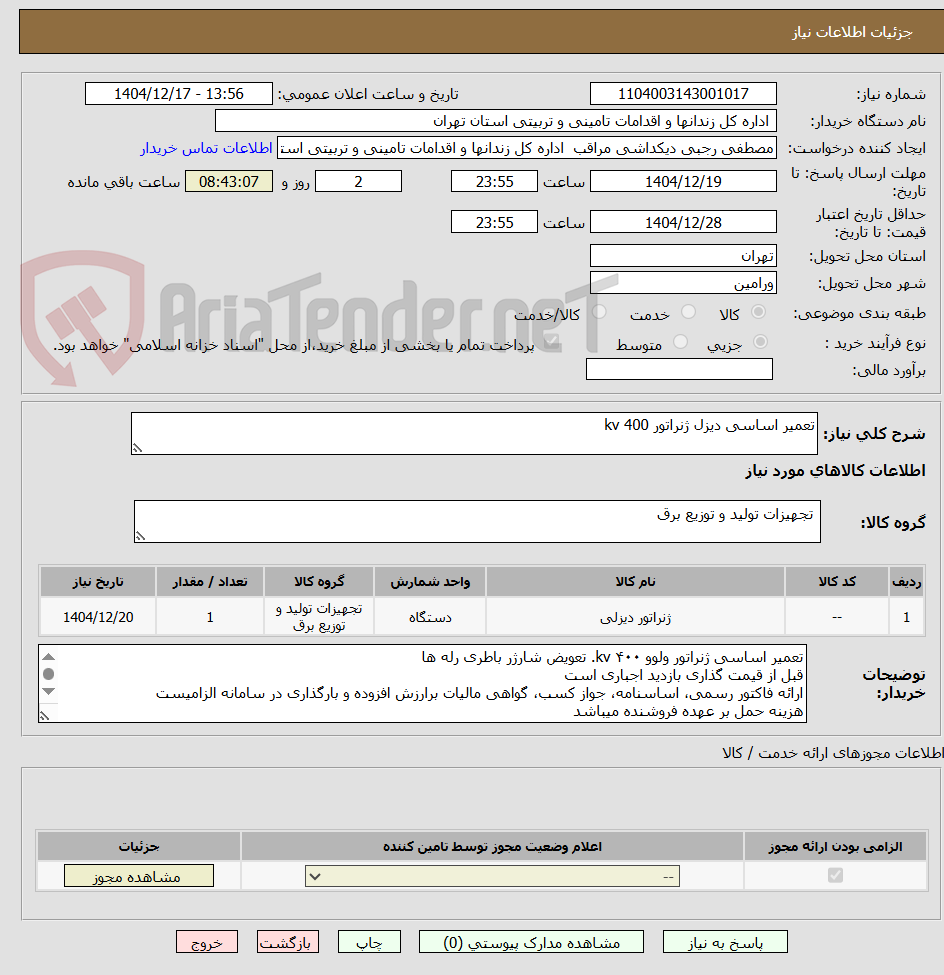Click the buyer organization name field
The width and height of the screenshot is (944, 975).
pyautogui.click(x=496, y=121)
